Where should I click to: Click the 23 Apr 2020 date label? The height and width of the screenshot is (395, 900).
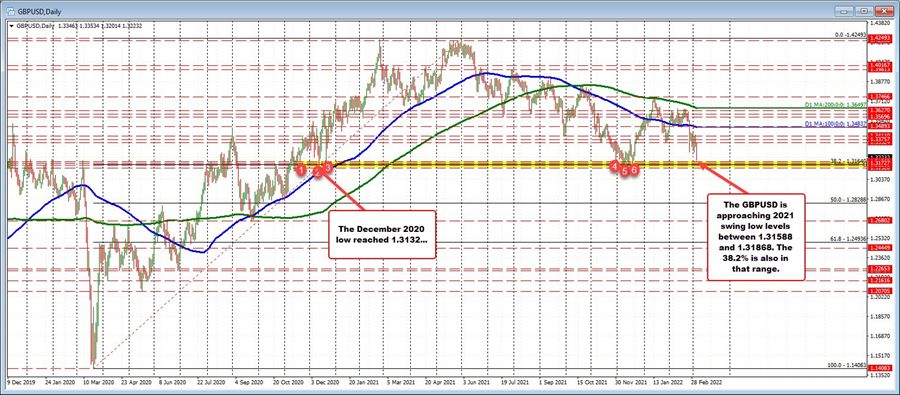pyautogui.click(x=137, y=381)
